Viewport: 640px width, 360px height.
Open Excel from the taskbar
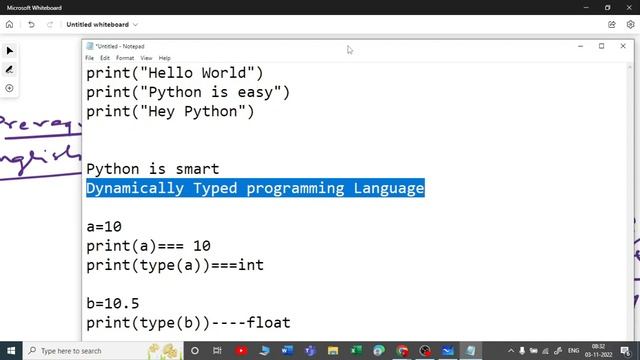pyautogui.click(x=356, y=351)
